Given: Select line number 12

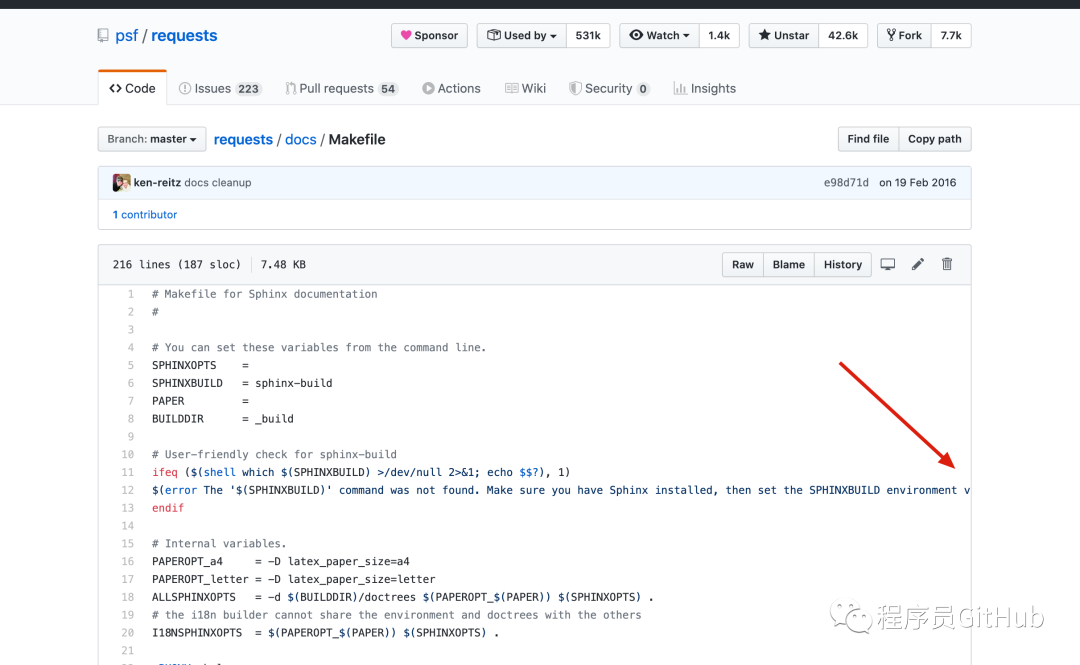Looking at the screenshot, I should coord(127,490).
